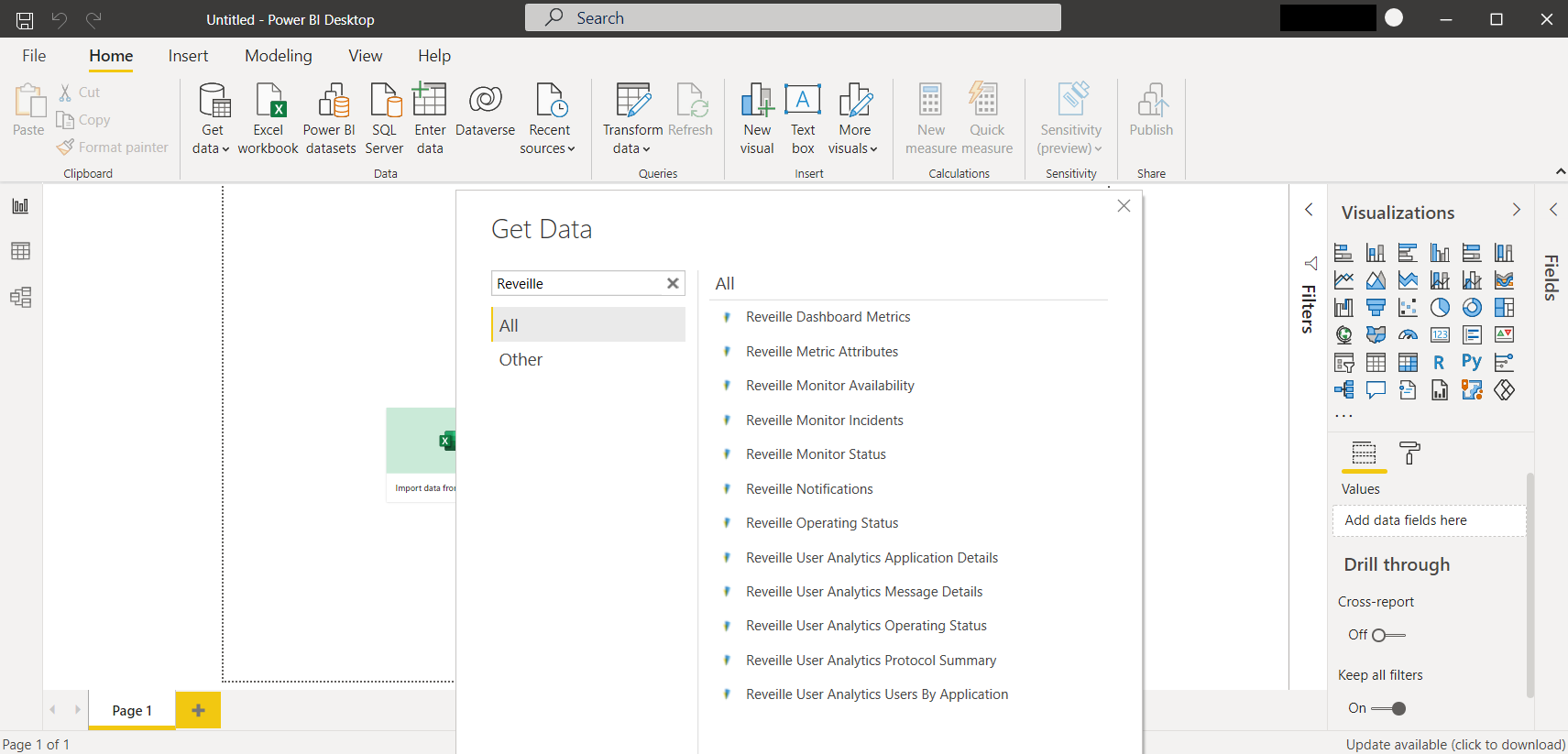1568x754 pixels.
Task: Select the Treemap visual
Action: (x=1504, y=308)
